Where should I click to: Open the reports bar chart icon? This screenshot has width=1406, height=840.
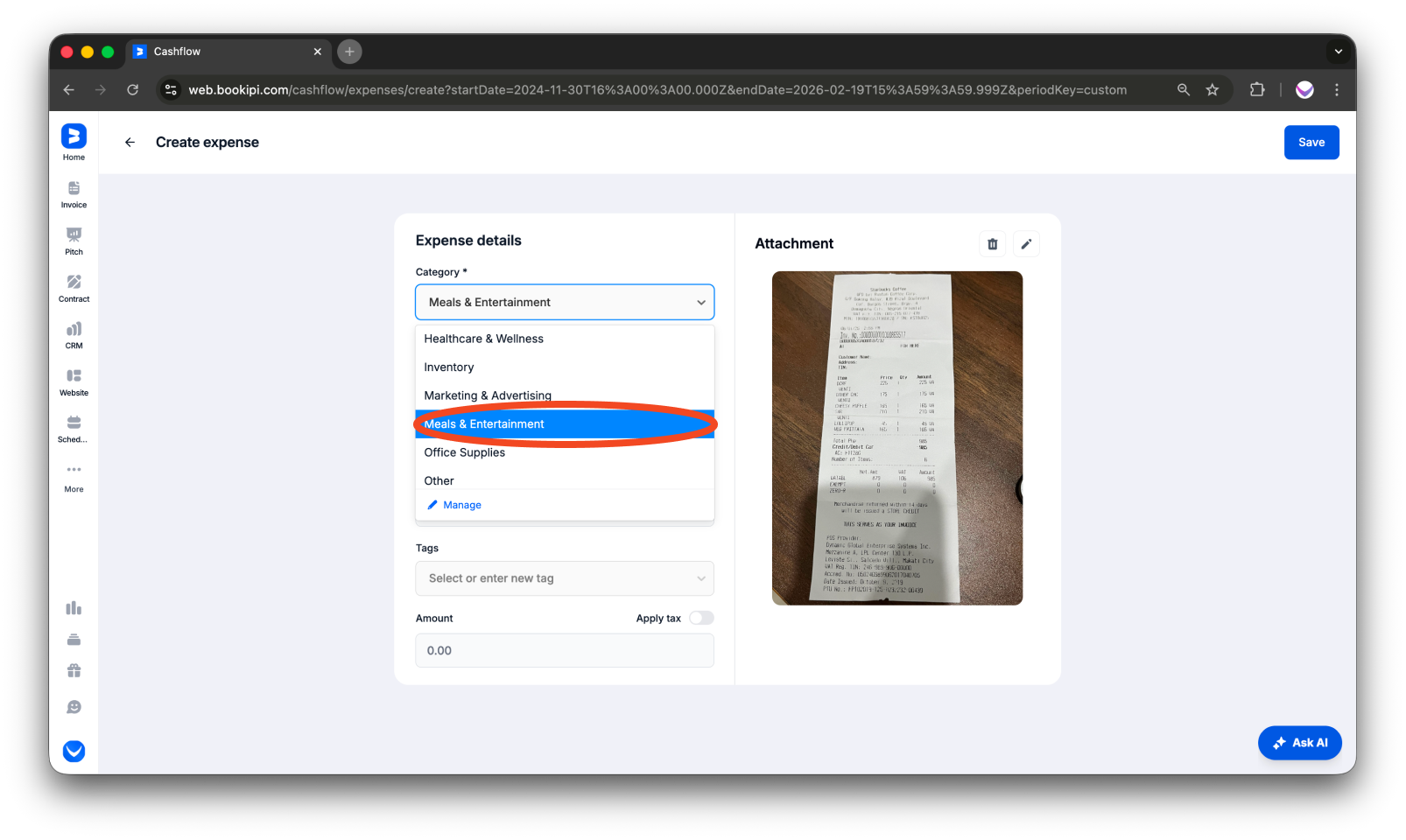74,608
